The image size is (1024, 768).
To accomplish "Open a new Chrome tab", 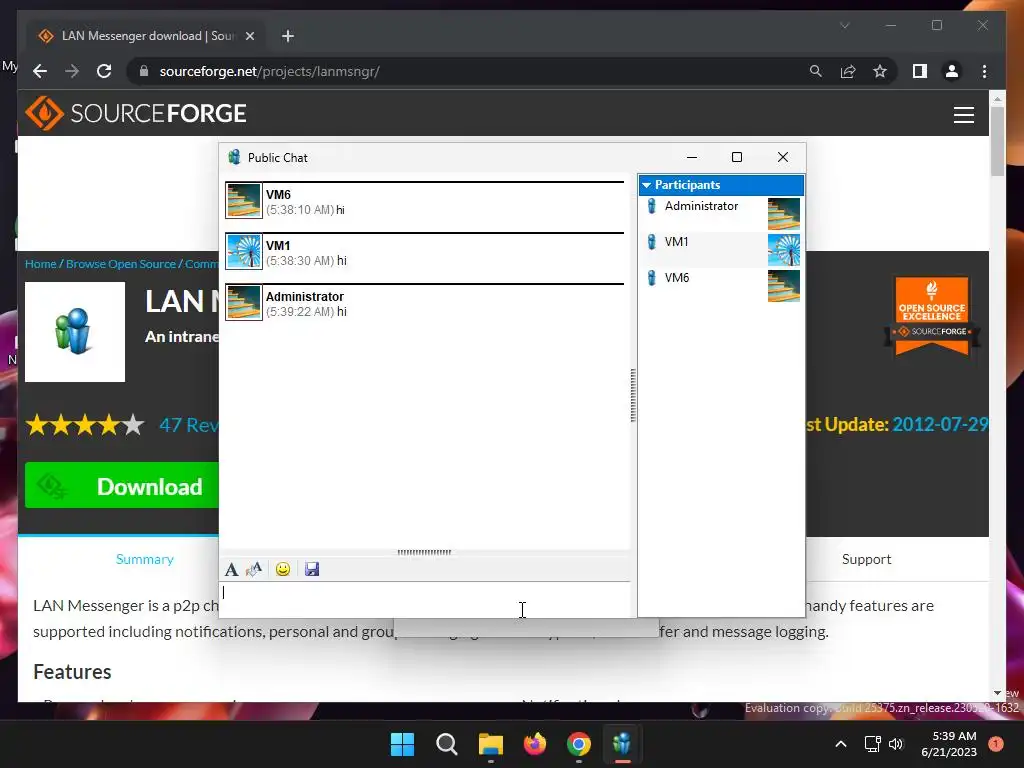I will click(x=287, y=36).
